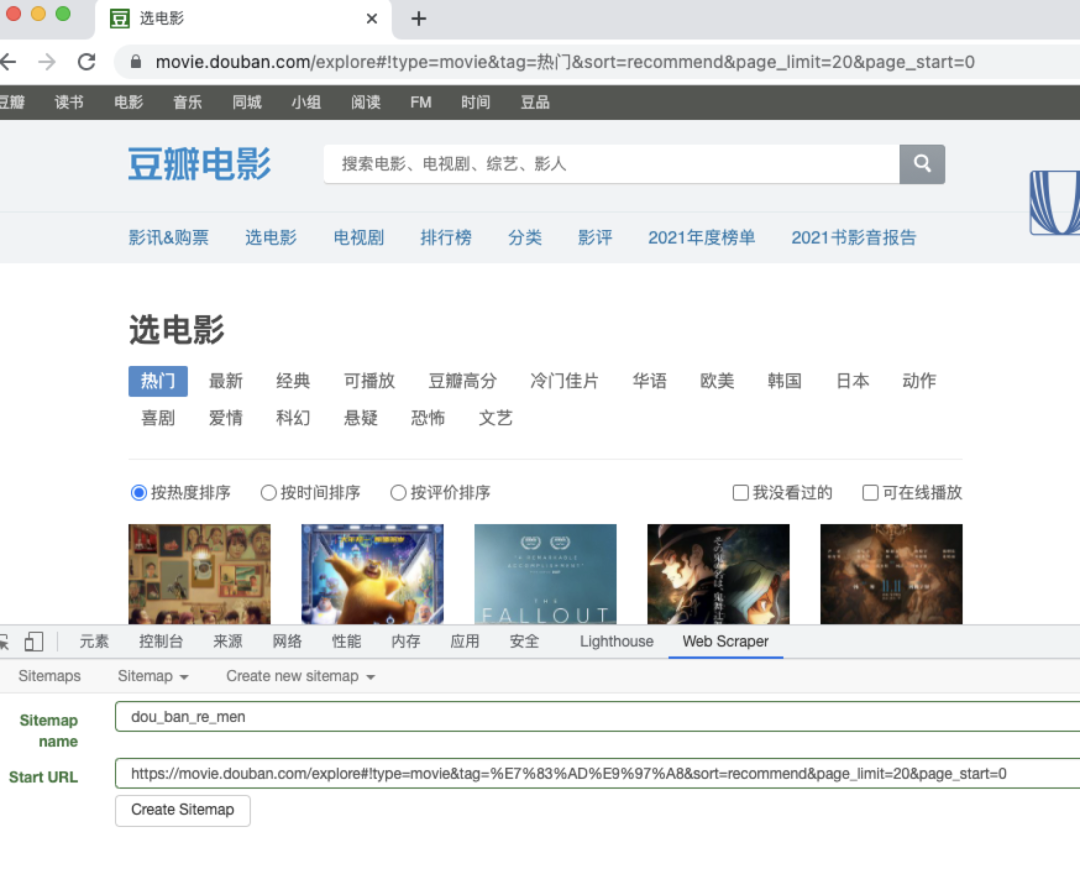Switch to the Lighthouse tab
Image resolution: width=1080 pixels, height=895 pixels.
(616, 642)
